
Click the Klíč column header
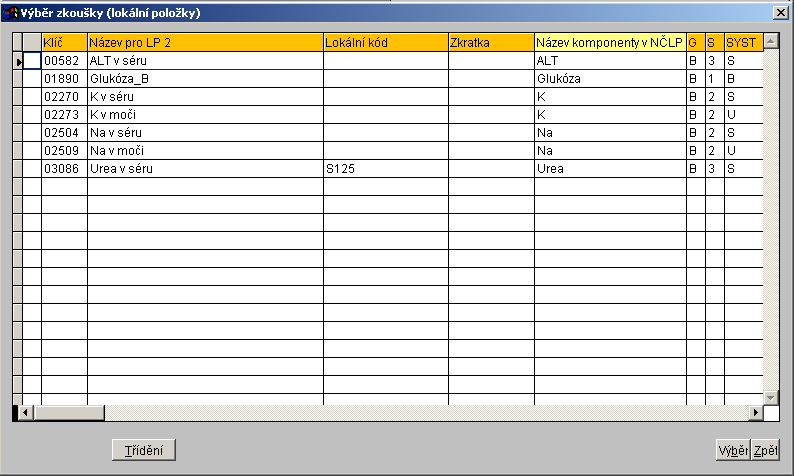tap(64, 42)
